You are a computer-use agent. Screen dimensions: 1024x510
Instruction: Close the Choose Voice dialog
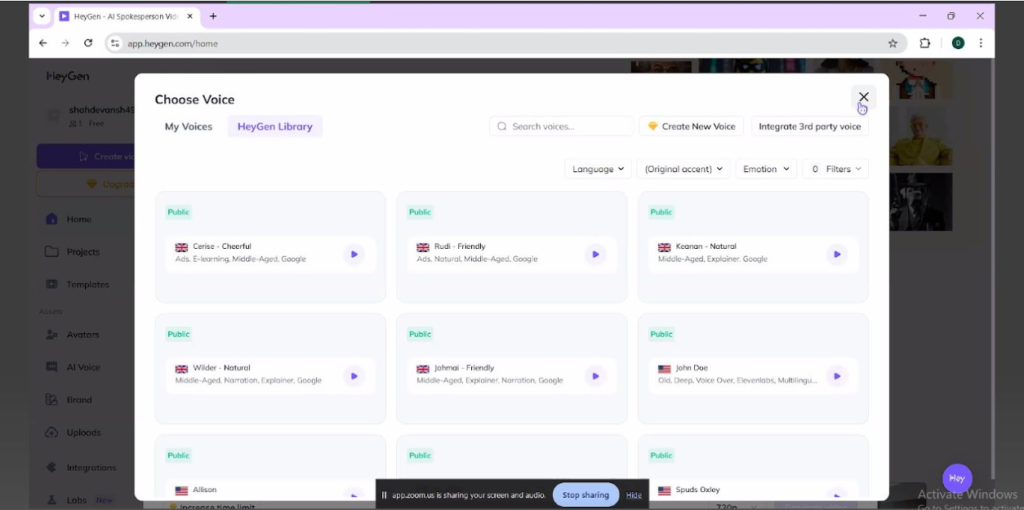tap(863, 97)
